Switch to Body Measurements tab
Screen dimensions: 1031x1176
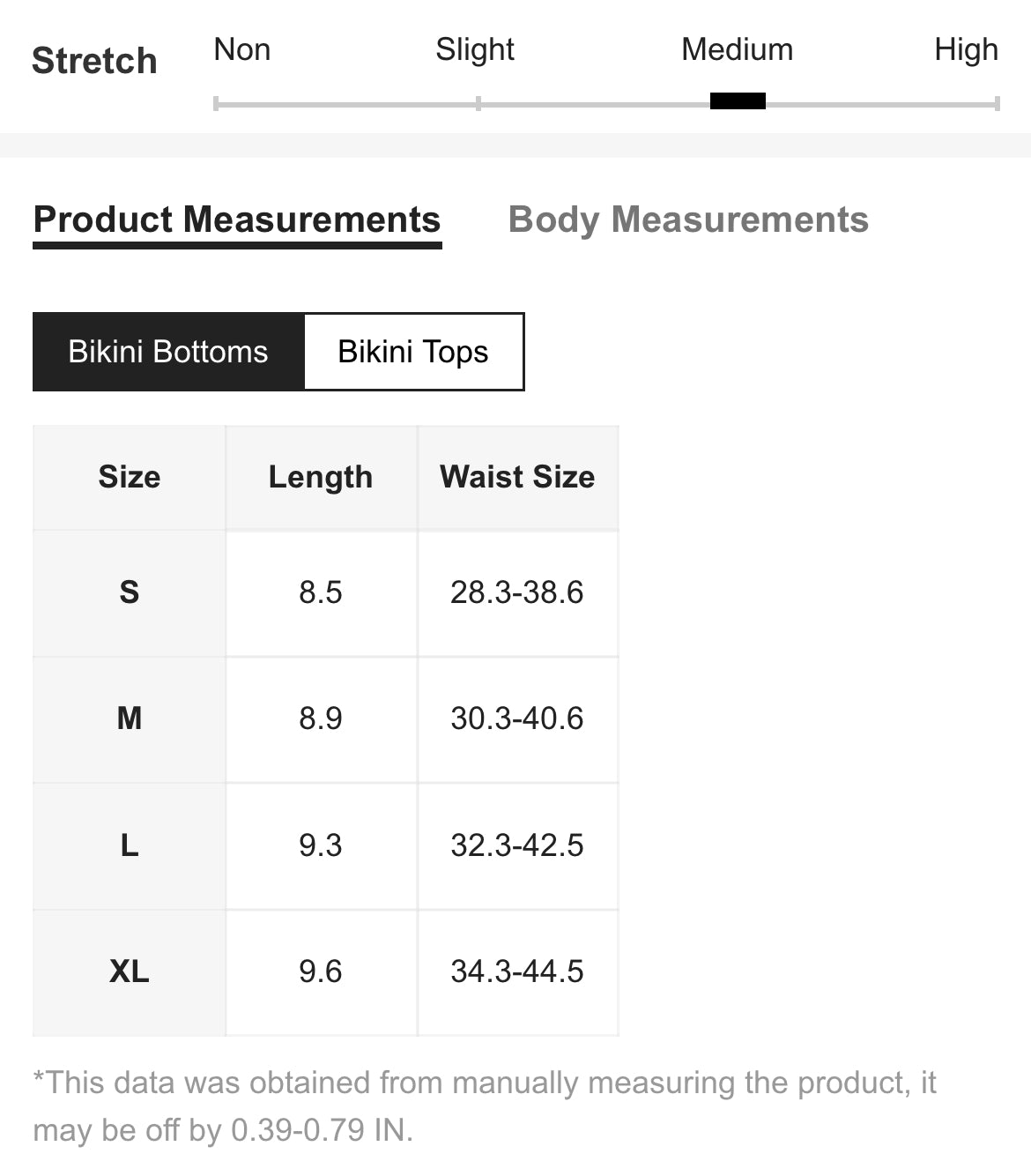tap(688, 220)
